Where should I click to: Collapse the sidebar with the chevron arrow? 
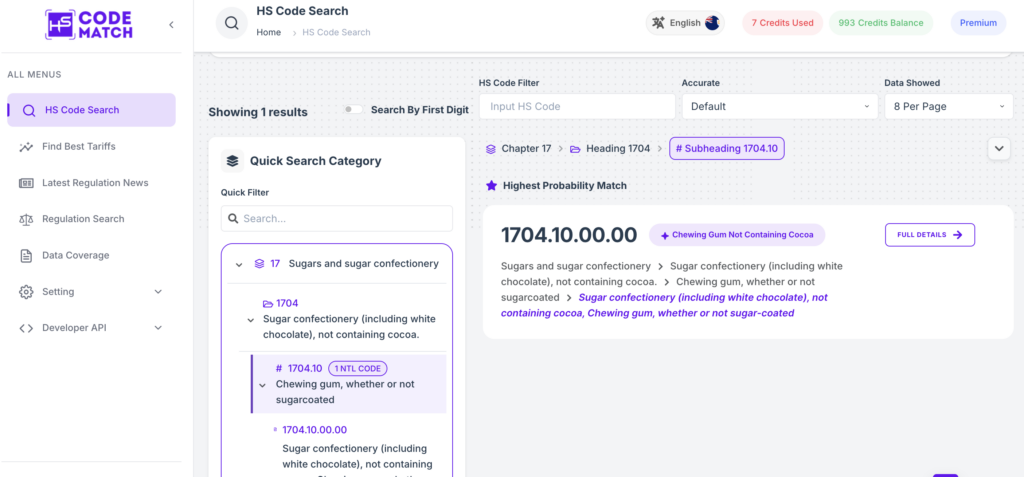click(x=171, y=25)
